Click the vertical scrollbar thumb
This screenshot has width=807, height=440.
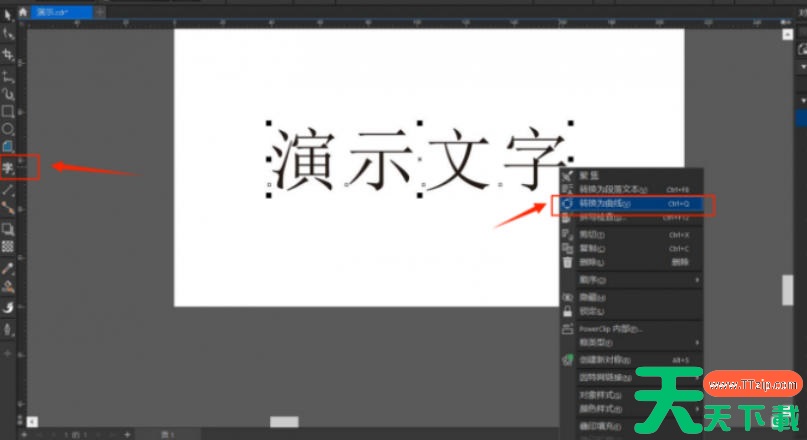787,289
